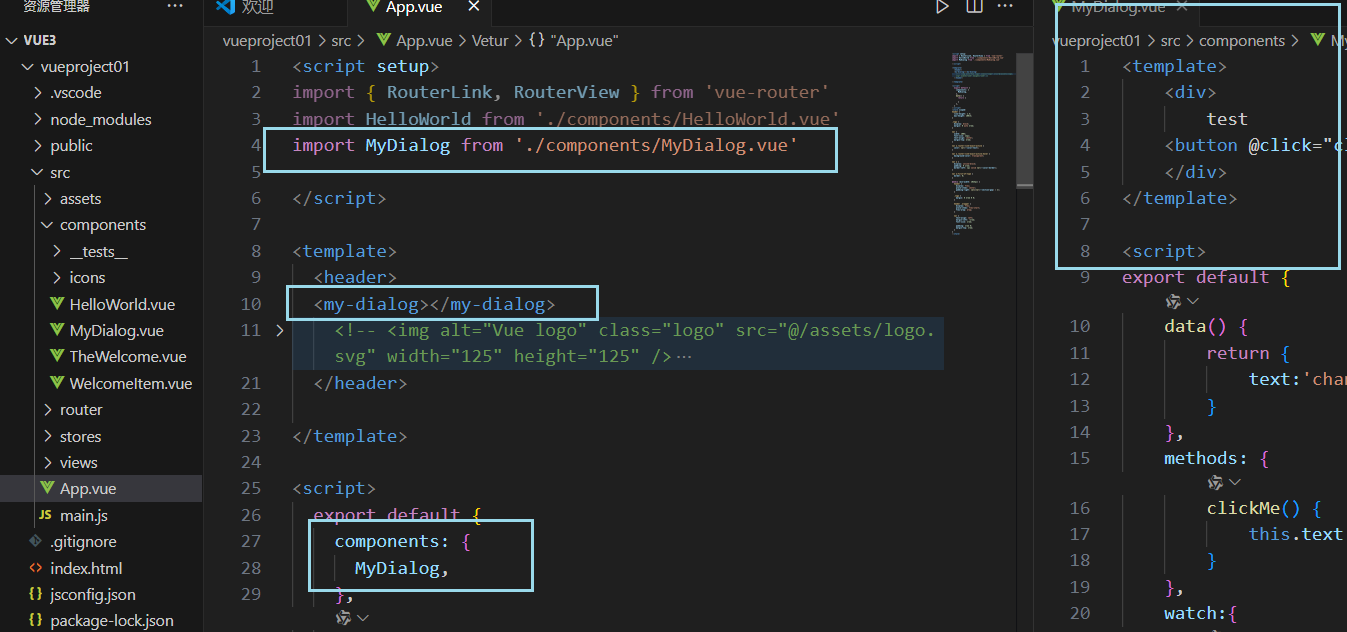Click the JS icon next to main.js
The image size is (1347, 632).
(44, 515)
